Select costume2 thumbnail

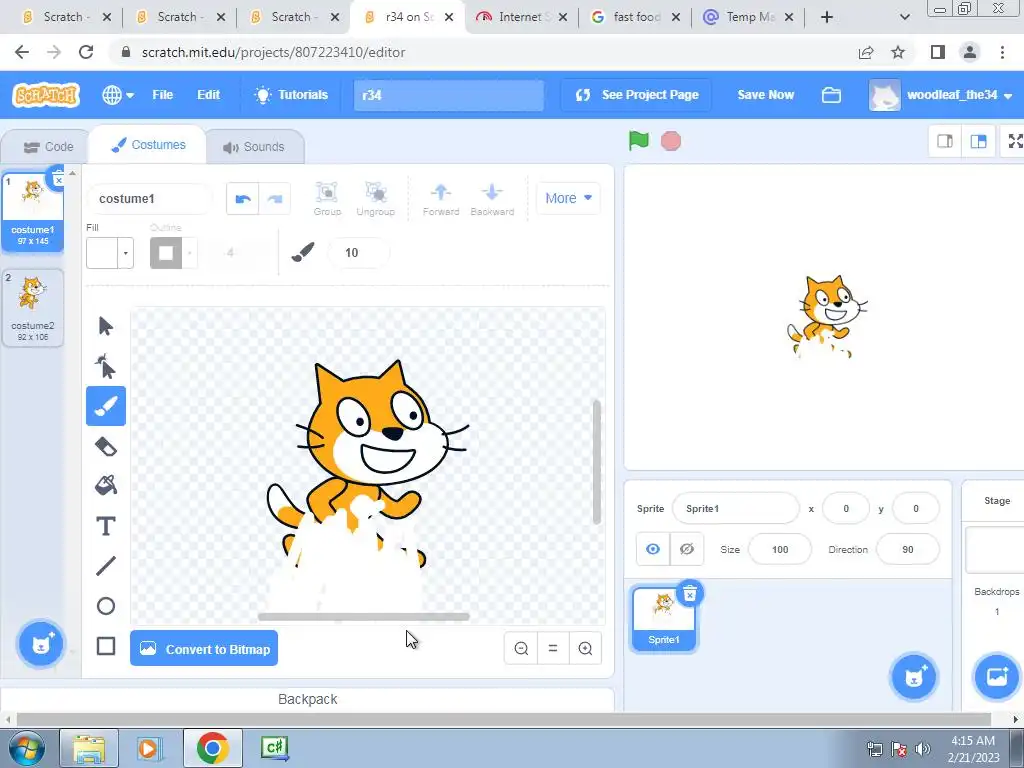[x=33, y=307]
